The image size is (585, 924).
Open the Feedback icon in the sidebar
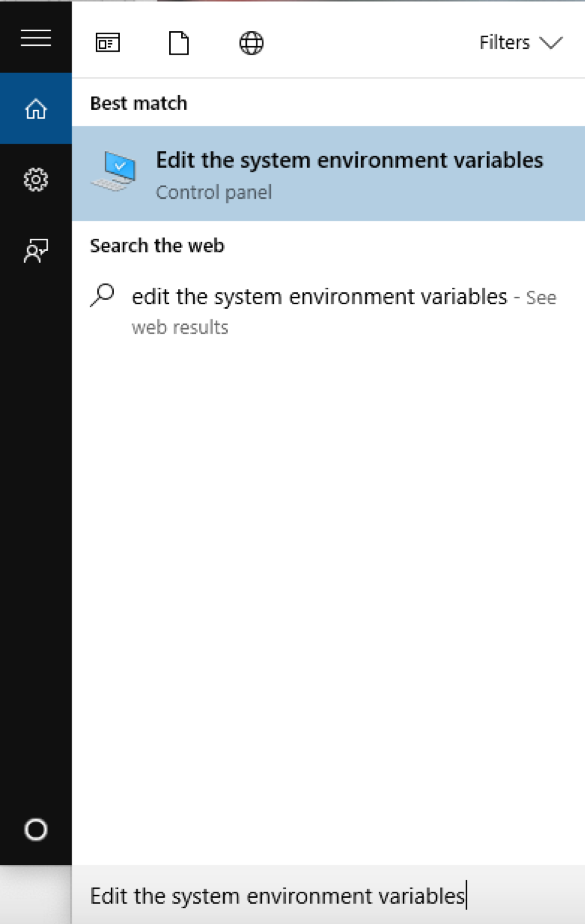[x=36, y=251]
